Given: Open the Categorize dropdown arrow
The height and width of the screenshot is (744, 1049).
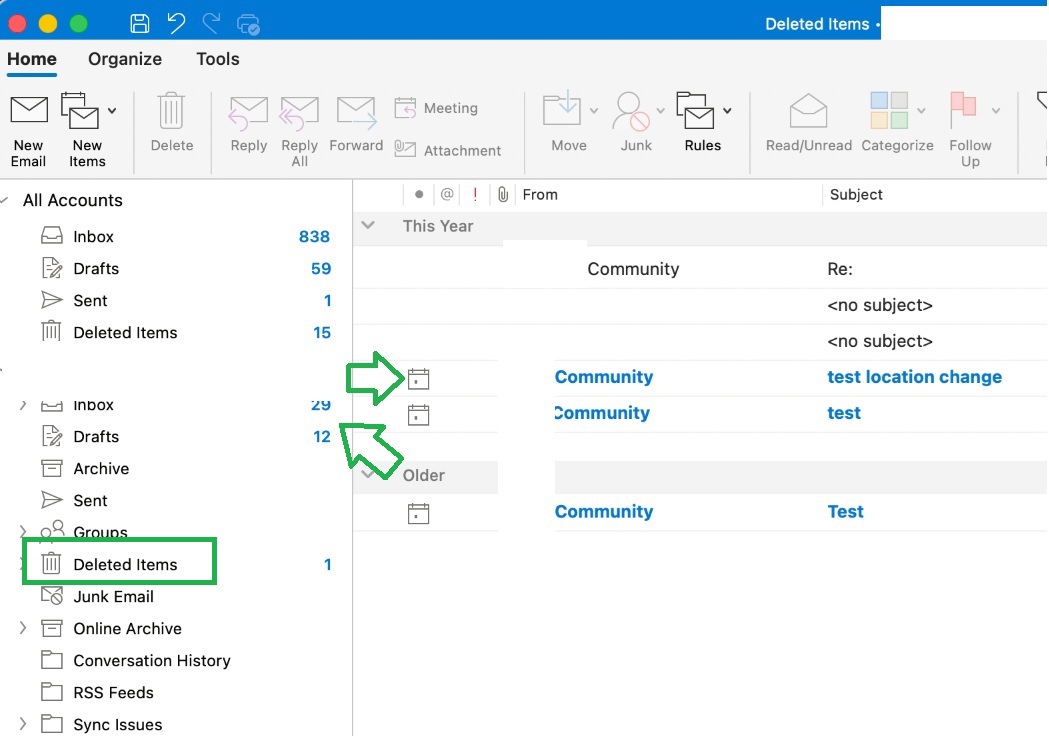Looking at the screenshot, I should click(x=921, y=111).
